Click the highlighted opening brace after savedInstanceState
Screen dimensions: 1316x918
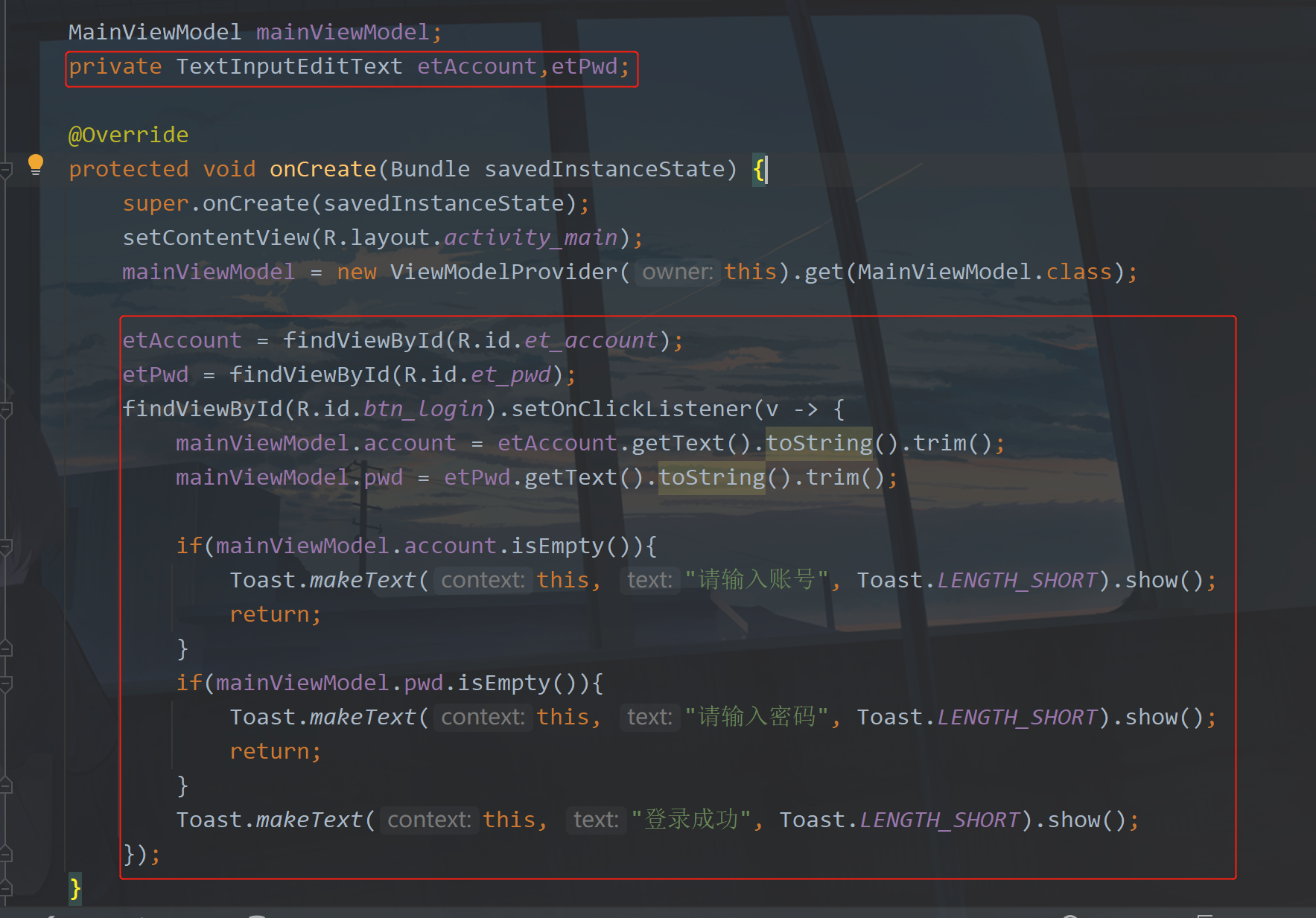point(758,169)
